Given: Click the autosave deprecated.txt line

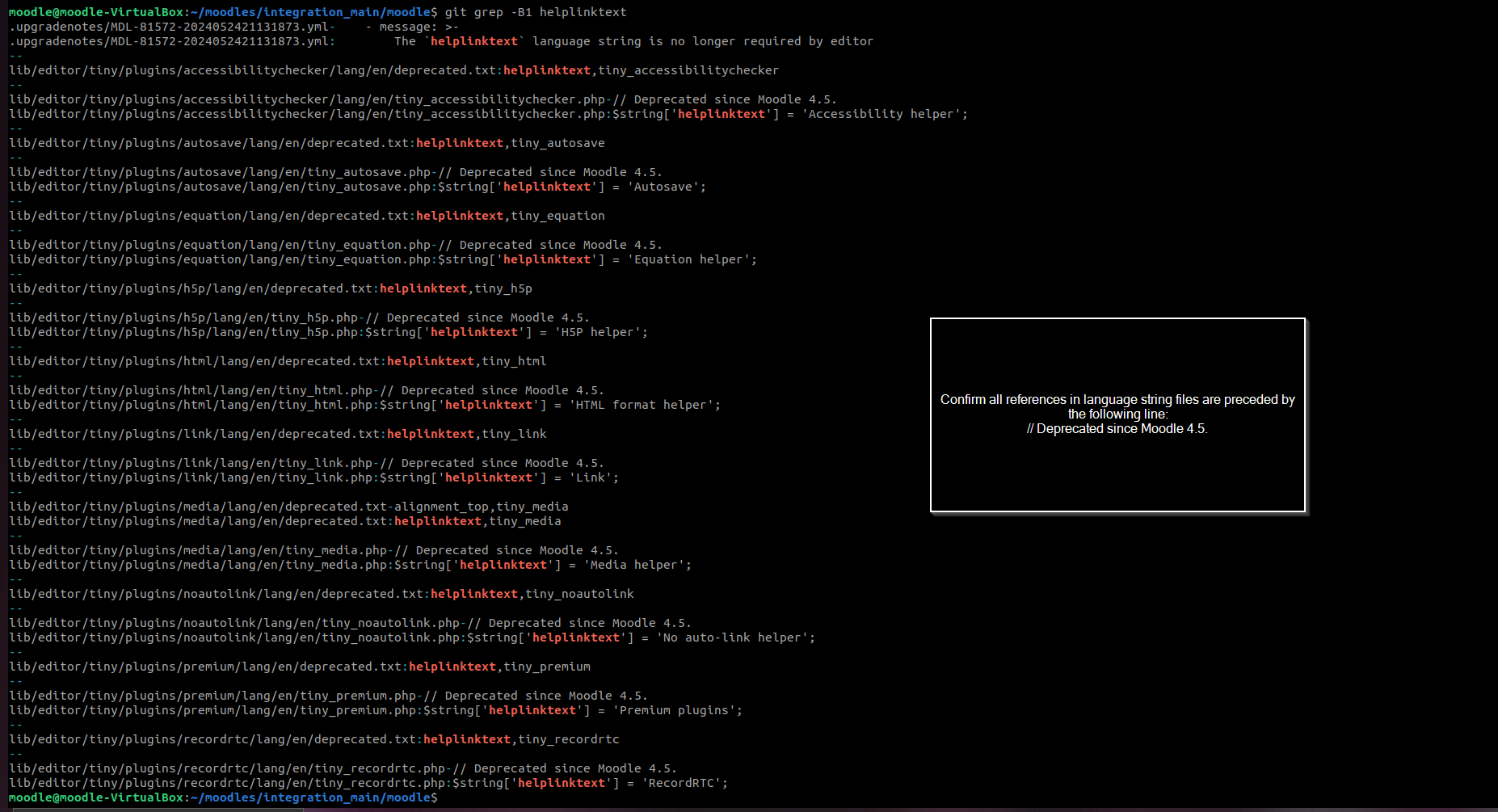Looking at the screenshot, I should point(307,143).
